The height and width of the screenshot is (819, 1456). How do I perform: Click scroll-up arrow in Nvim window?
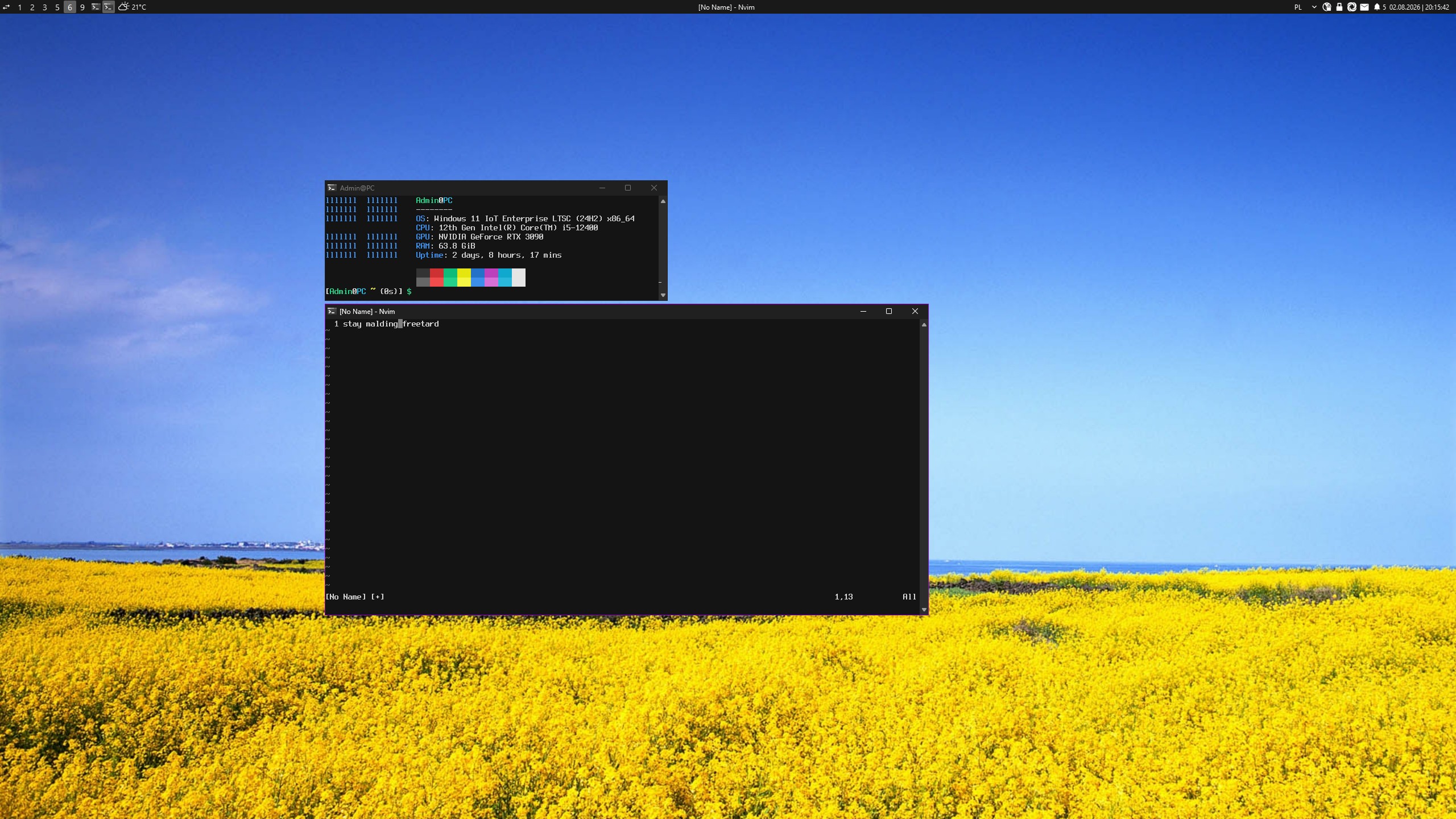tap(924, 325)
